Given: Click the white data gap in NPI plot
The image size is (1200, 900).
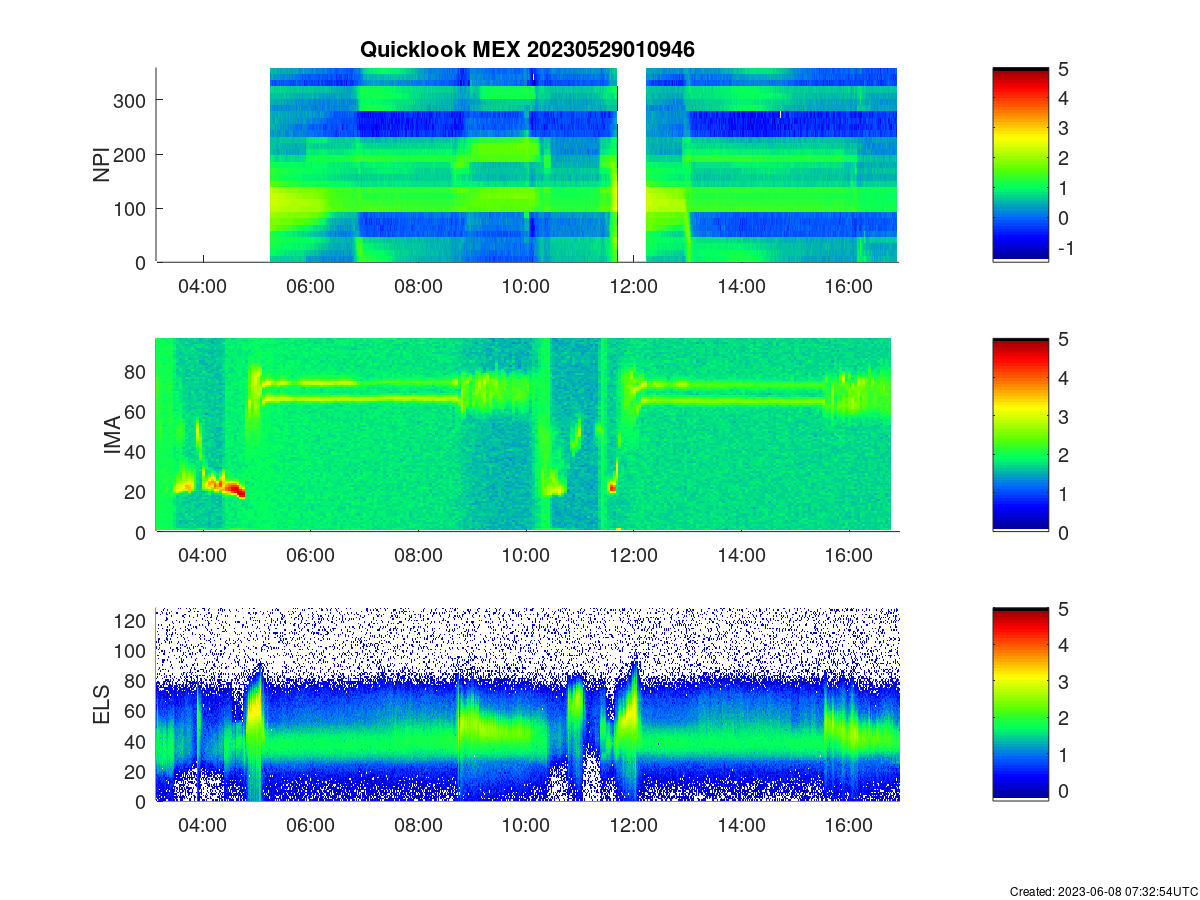Looking at the screenshot, I should click(632, 165).
